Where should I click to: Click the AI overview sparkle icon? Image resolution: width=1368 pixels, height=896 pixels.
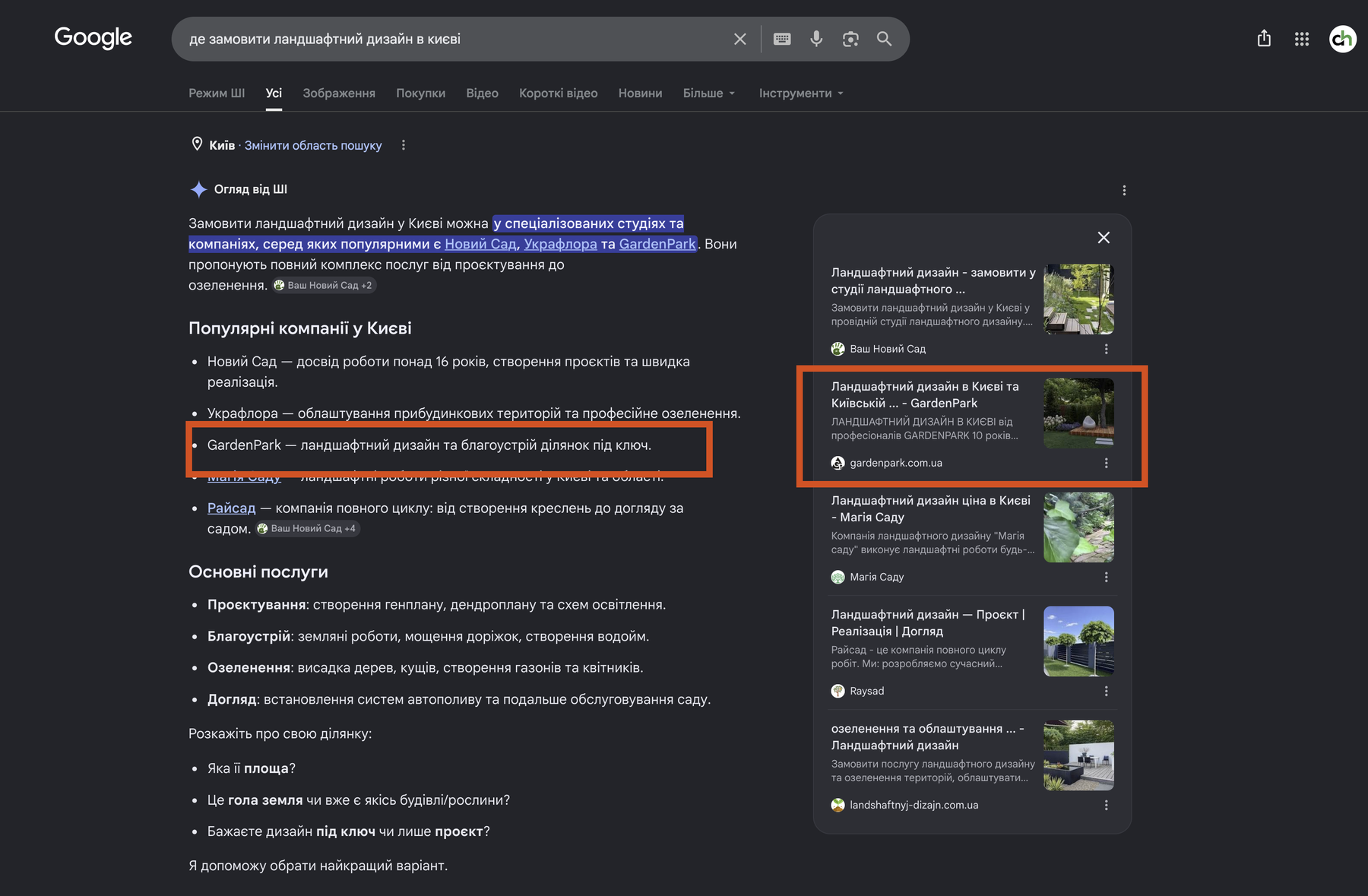point(198,189)
